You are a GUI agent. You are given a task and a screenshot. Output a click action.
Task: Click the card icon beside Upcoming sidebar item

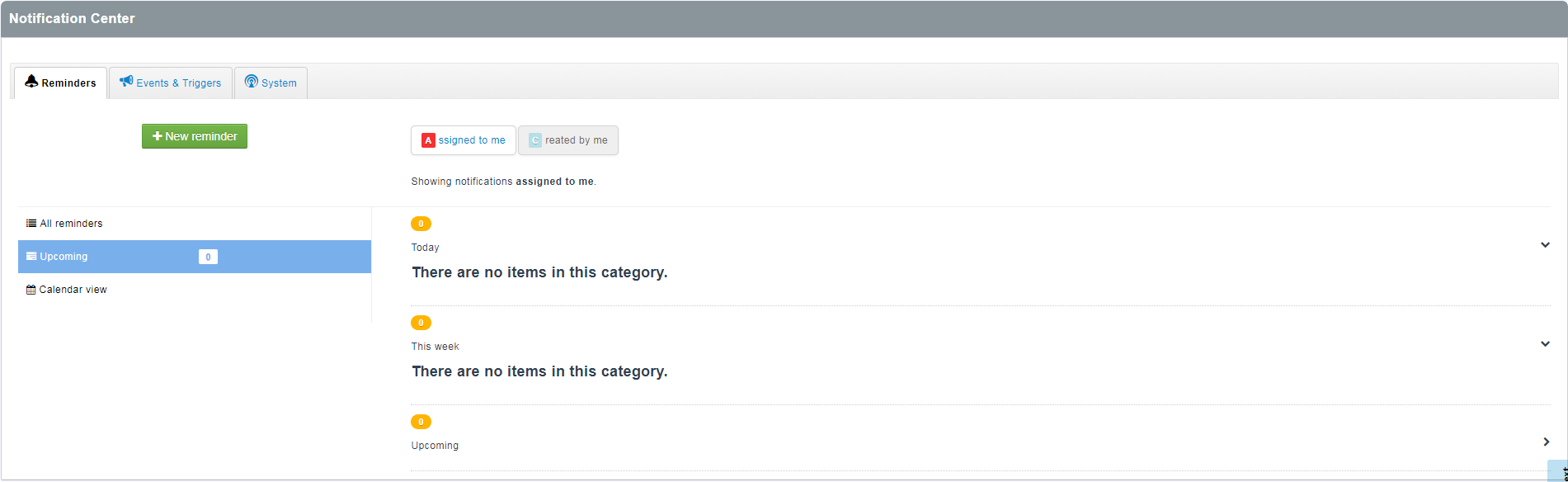31,257
